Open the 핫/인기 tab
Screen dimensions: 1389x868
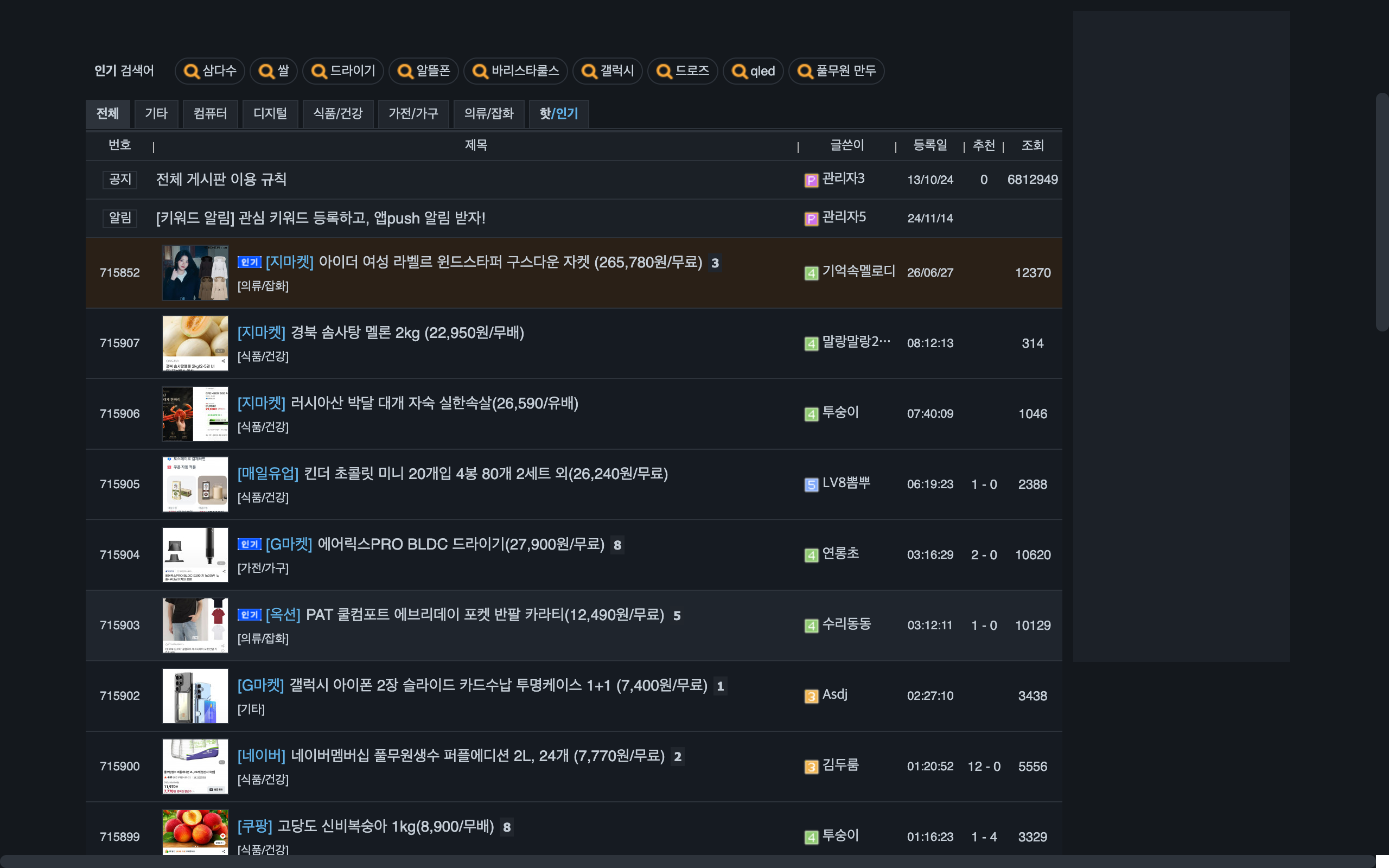click(558, 114)
